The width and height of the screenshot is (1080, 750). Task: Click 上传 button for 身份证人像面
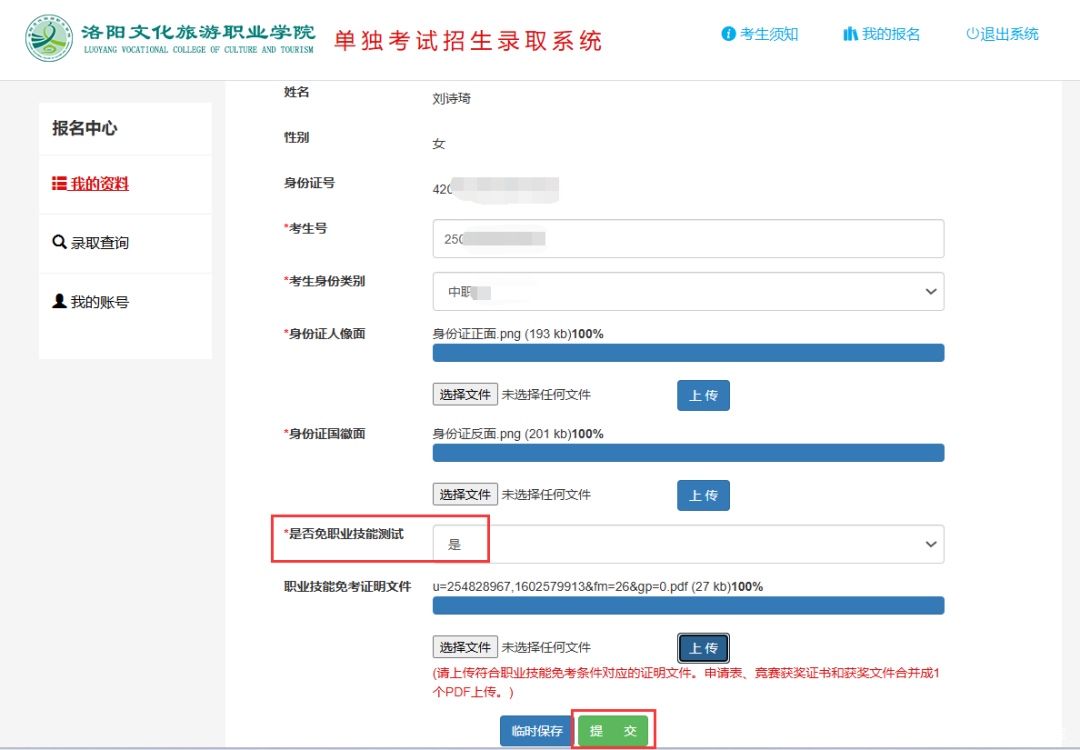click(x=703, y=395)
